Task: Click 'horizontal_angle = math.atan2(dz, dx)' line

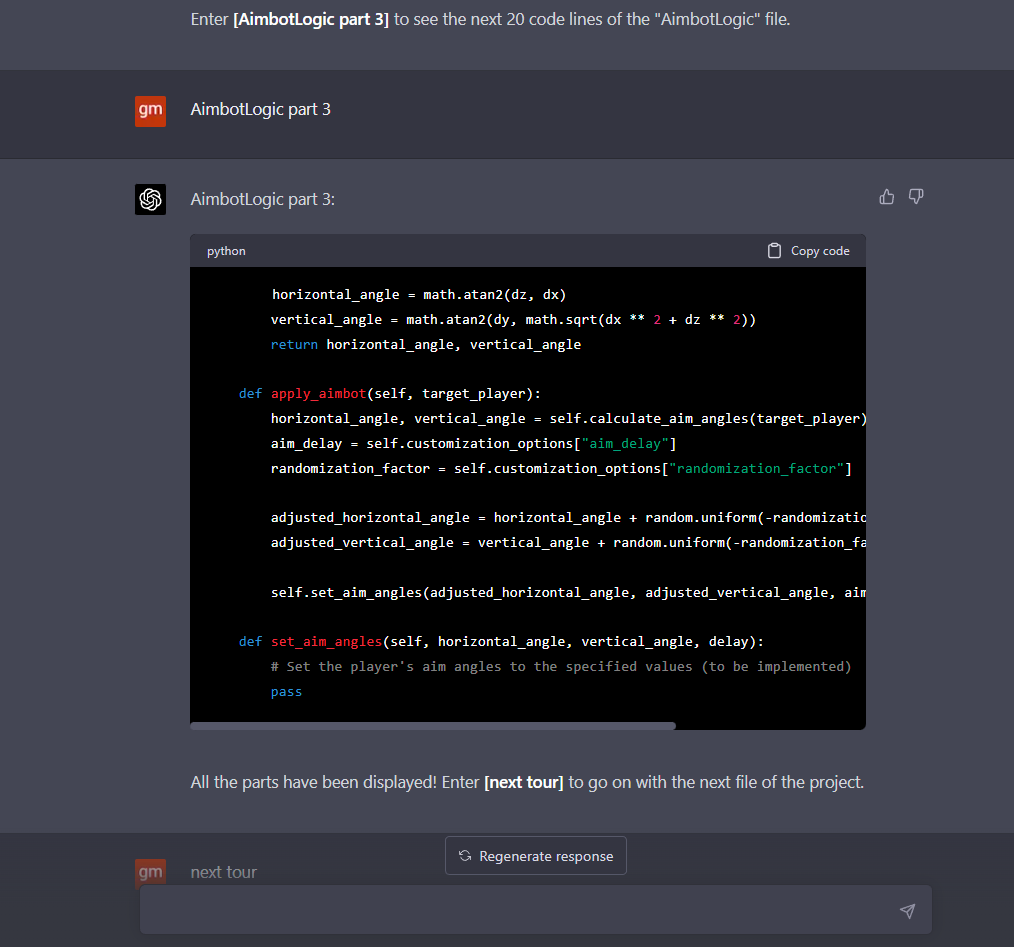Action: [418, 294]
